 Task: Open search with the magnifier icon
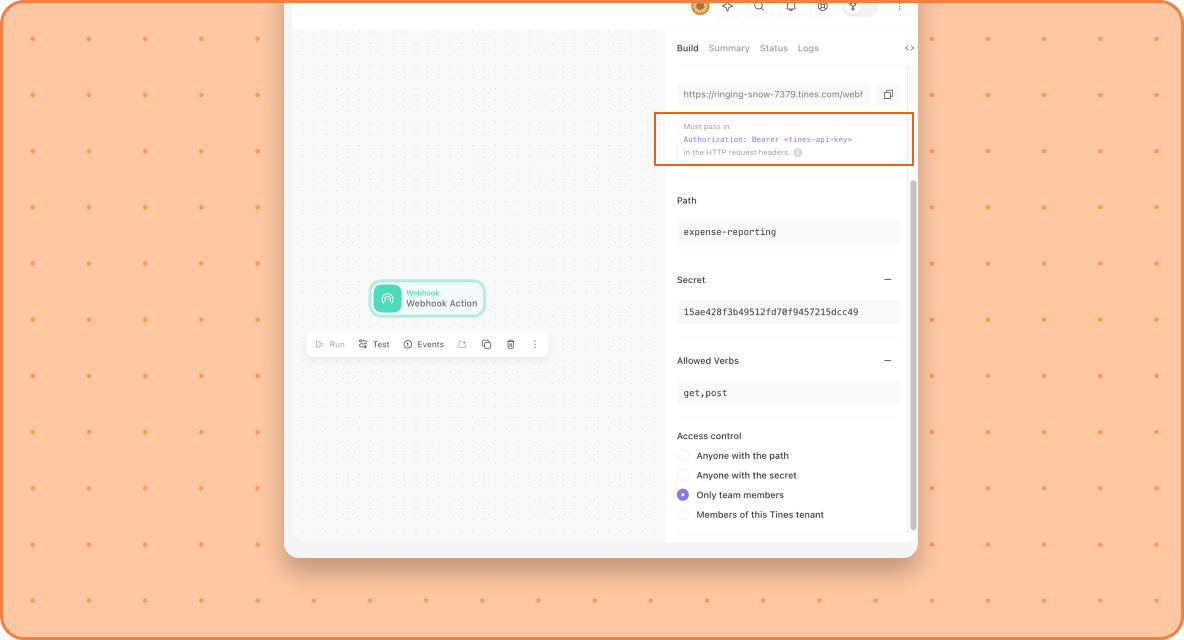759,7
